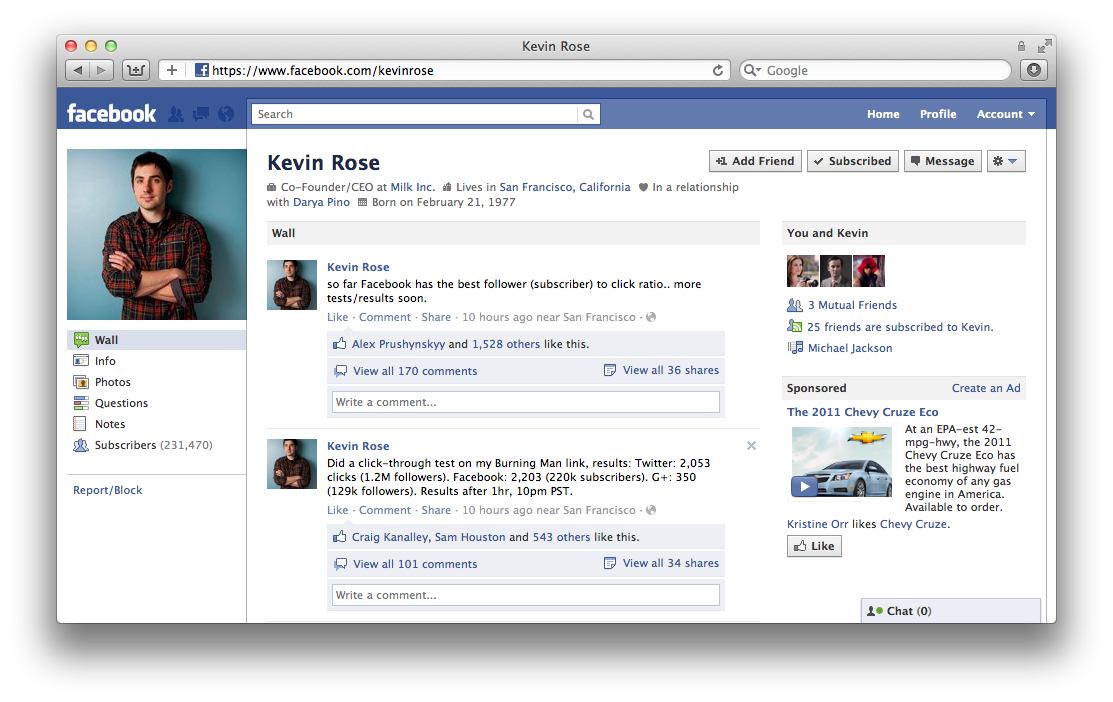The image size is (1113, 702).
Task: Click the red-haired mutual friend thumbnail
Action: pos(869,271)
